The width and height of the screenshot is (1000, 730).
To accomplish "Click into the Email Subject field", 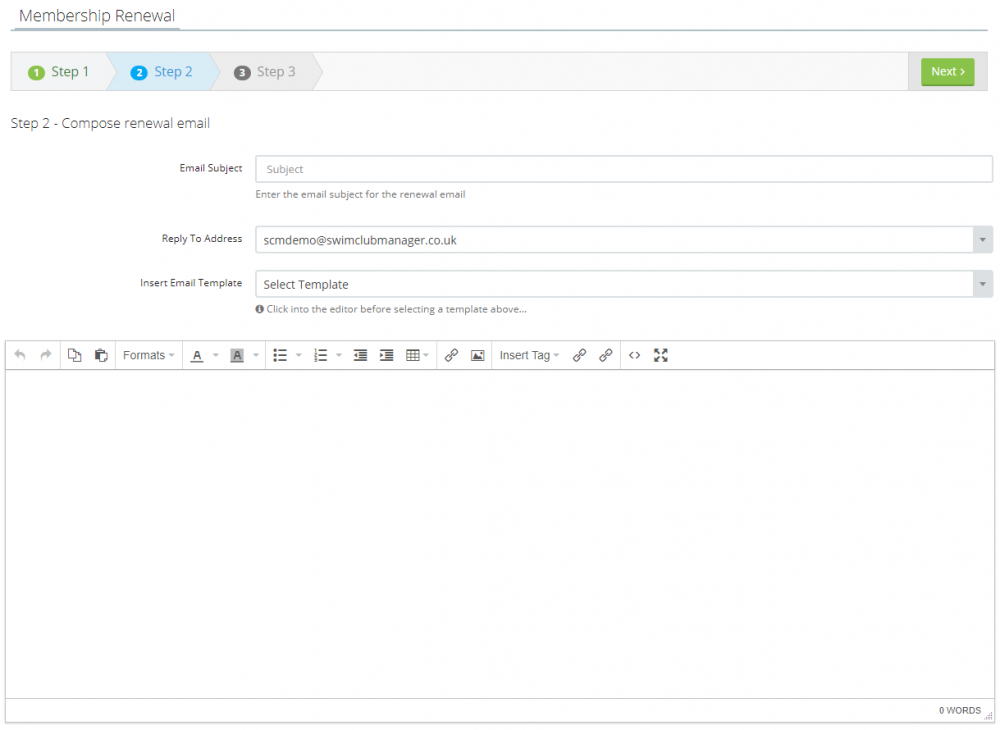I will point(623,169).
